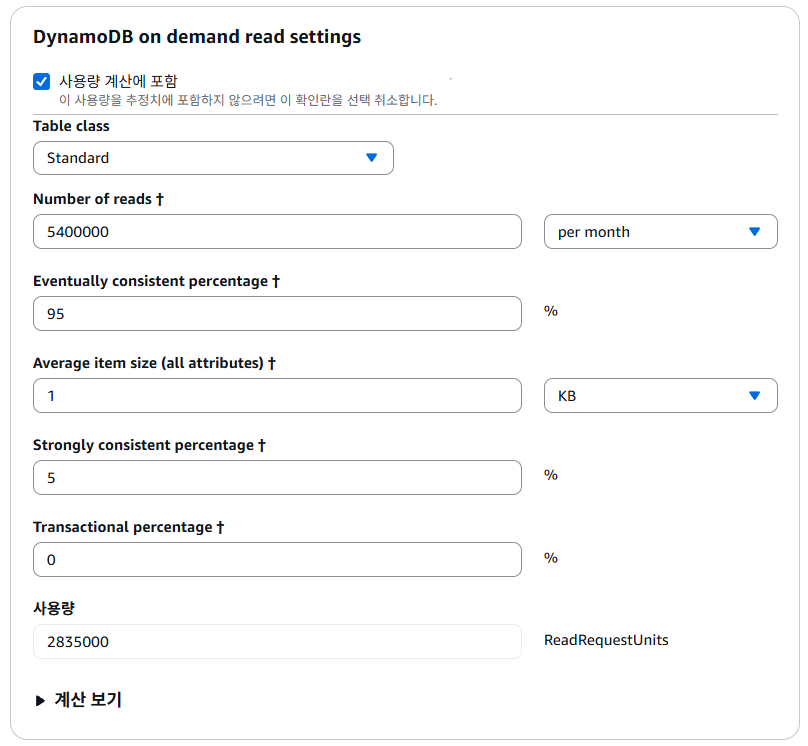Open the KB size unit dropdown

point(661,396)
